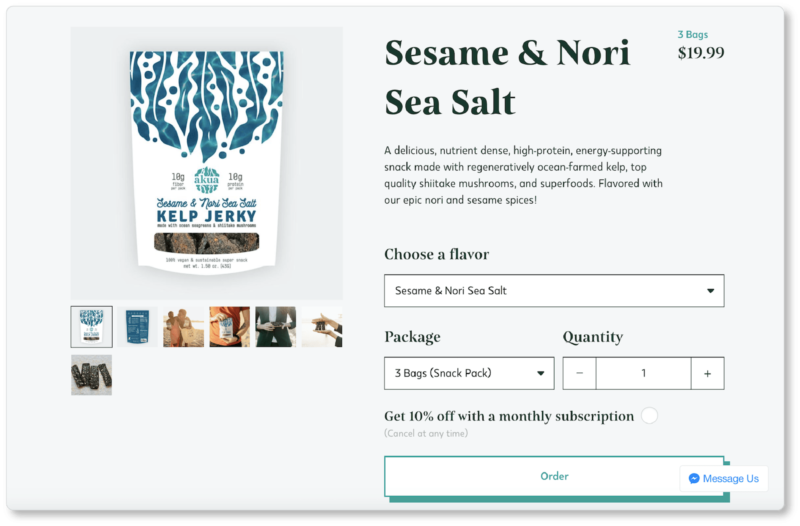
Task: Select the back-of-bag nutrition thumbnail
Action: point(137,327)
